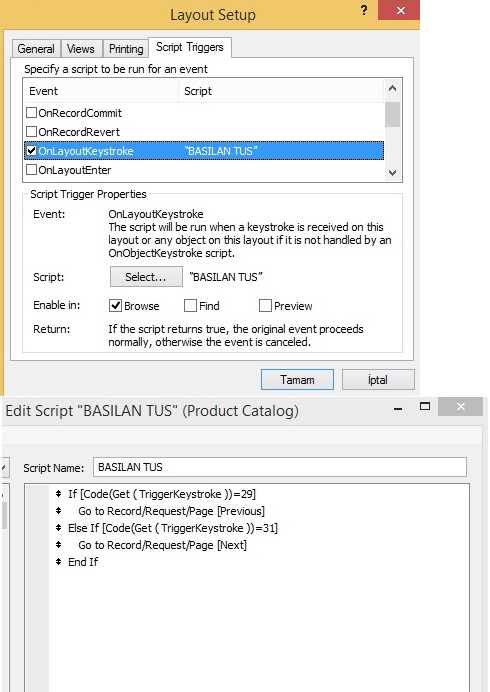The image size is (490, 692).
Task: Enable the OnRecordCommit trigger checkbox
Action: coord(31,113)
